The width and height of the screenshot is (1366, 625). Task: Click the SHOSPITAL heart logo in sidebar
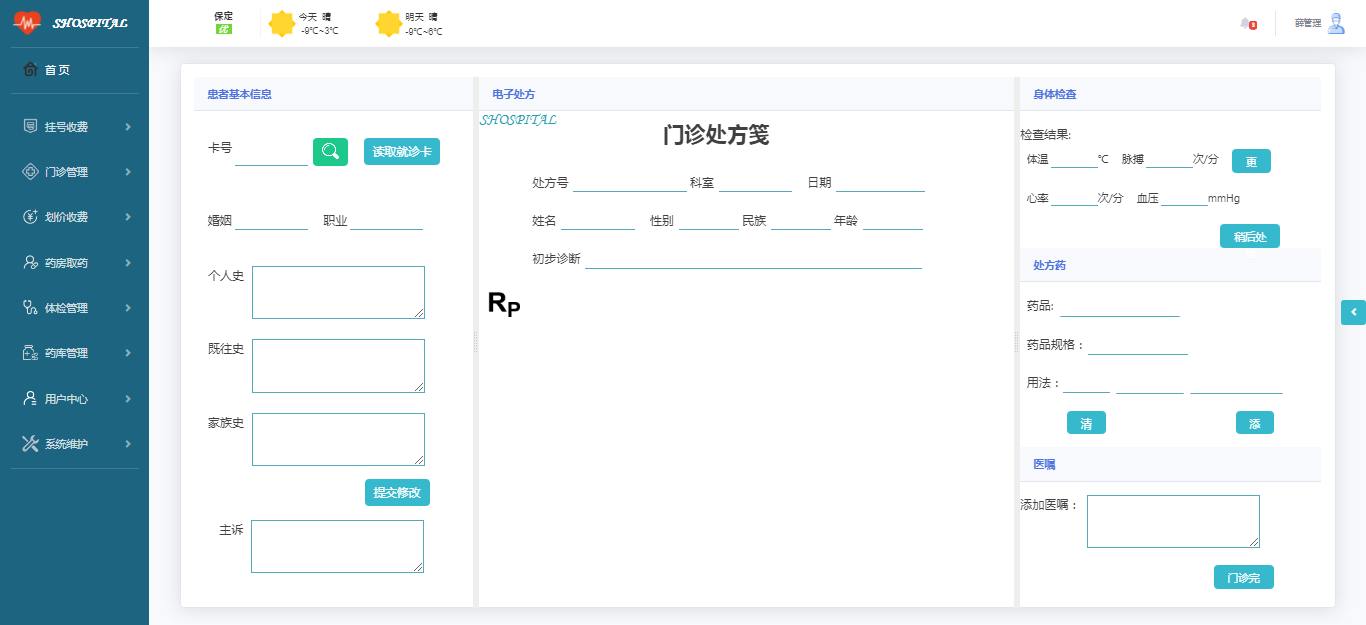click(27, 23)
